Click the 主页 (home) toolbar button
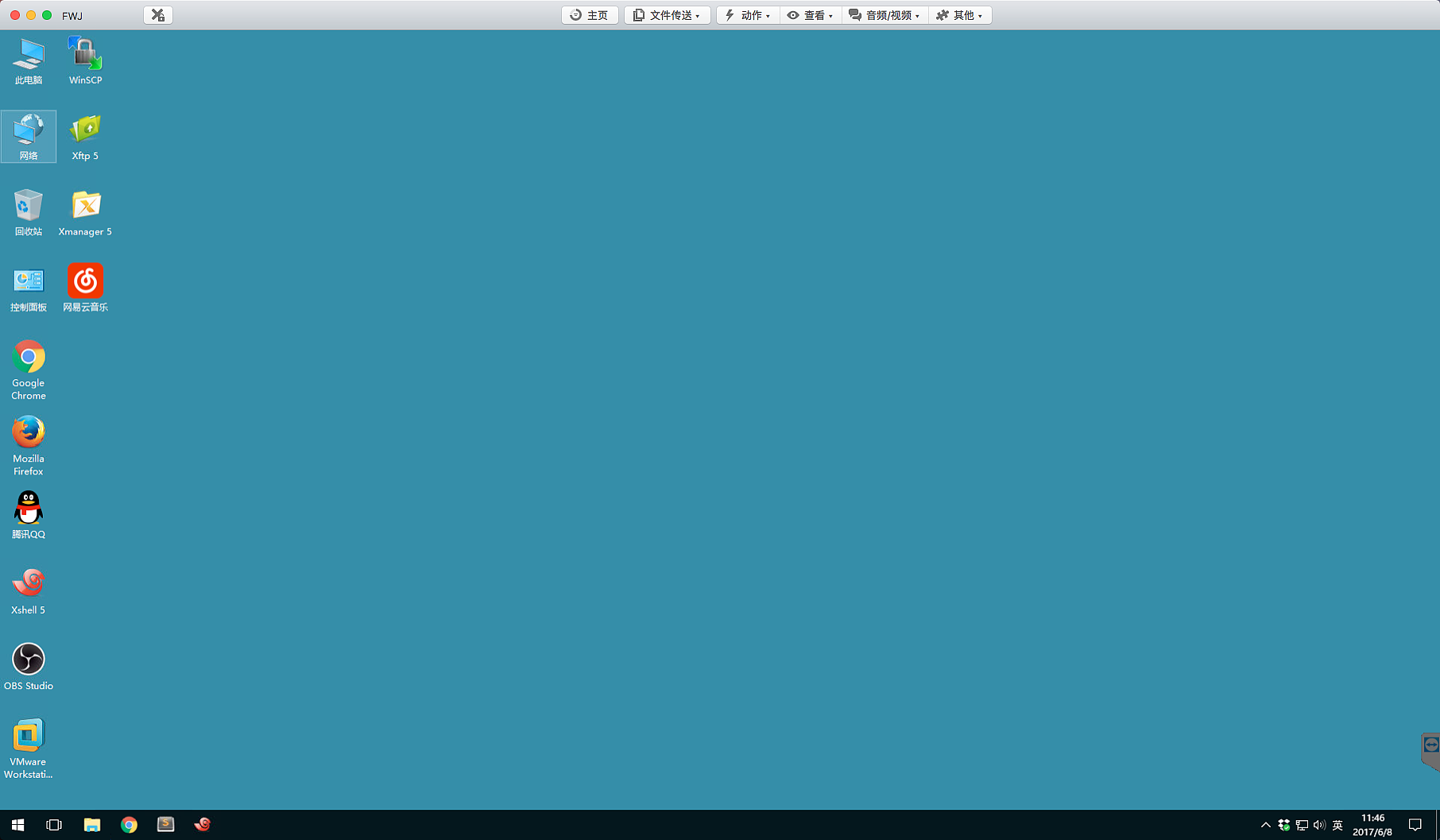Screen dimensions: 1440x840 (x=590, y=15)
